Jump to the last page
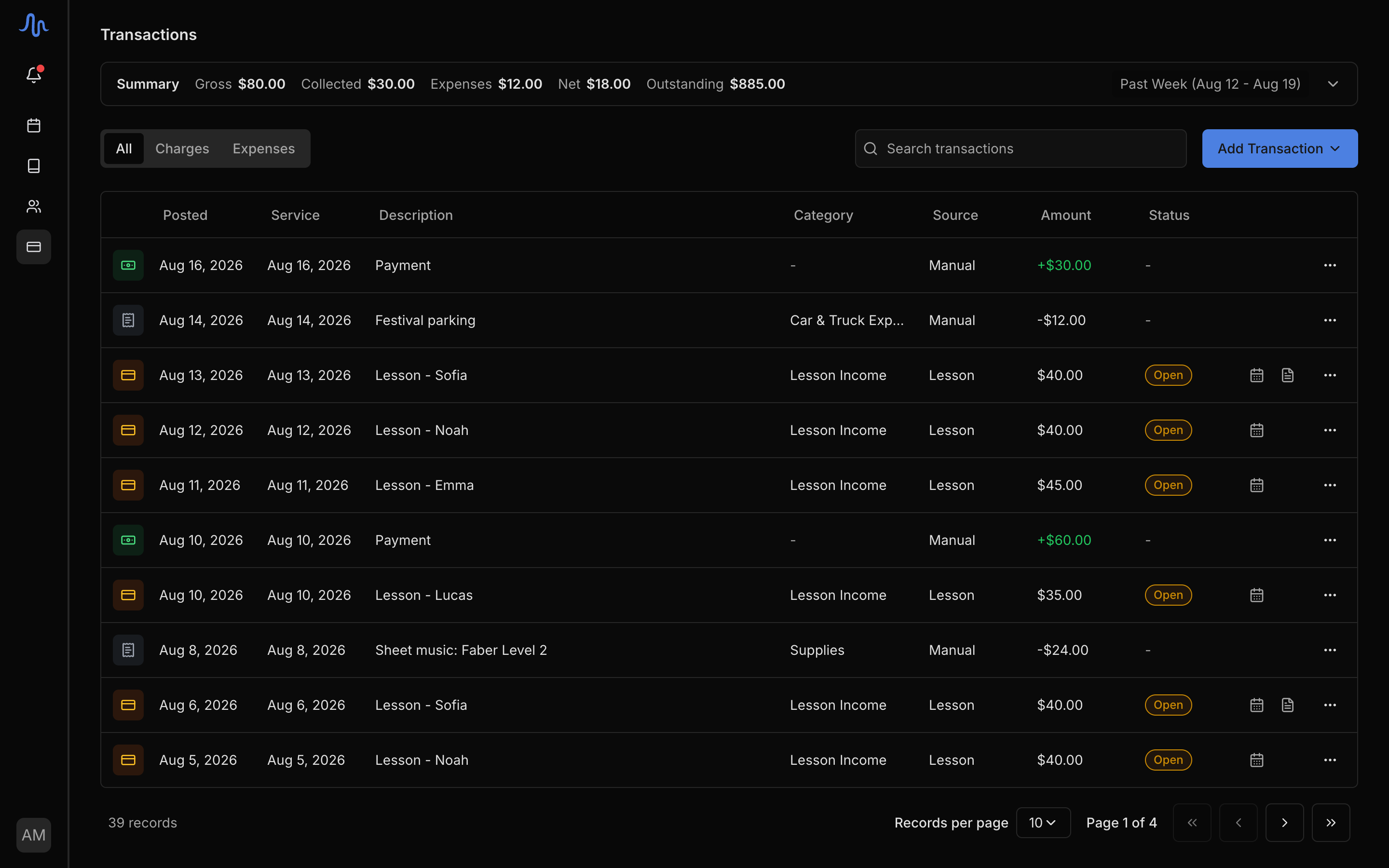Image resolution: width=1389 pixels, height=868 pixels. [1331, 823]
